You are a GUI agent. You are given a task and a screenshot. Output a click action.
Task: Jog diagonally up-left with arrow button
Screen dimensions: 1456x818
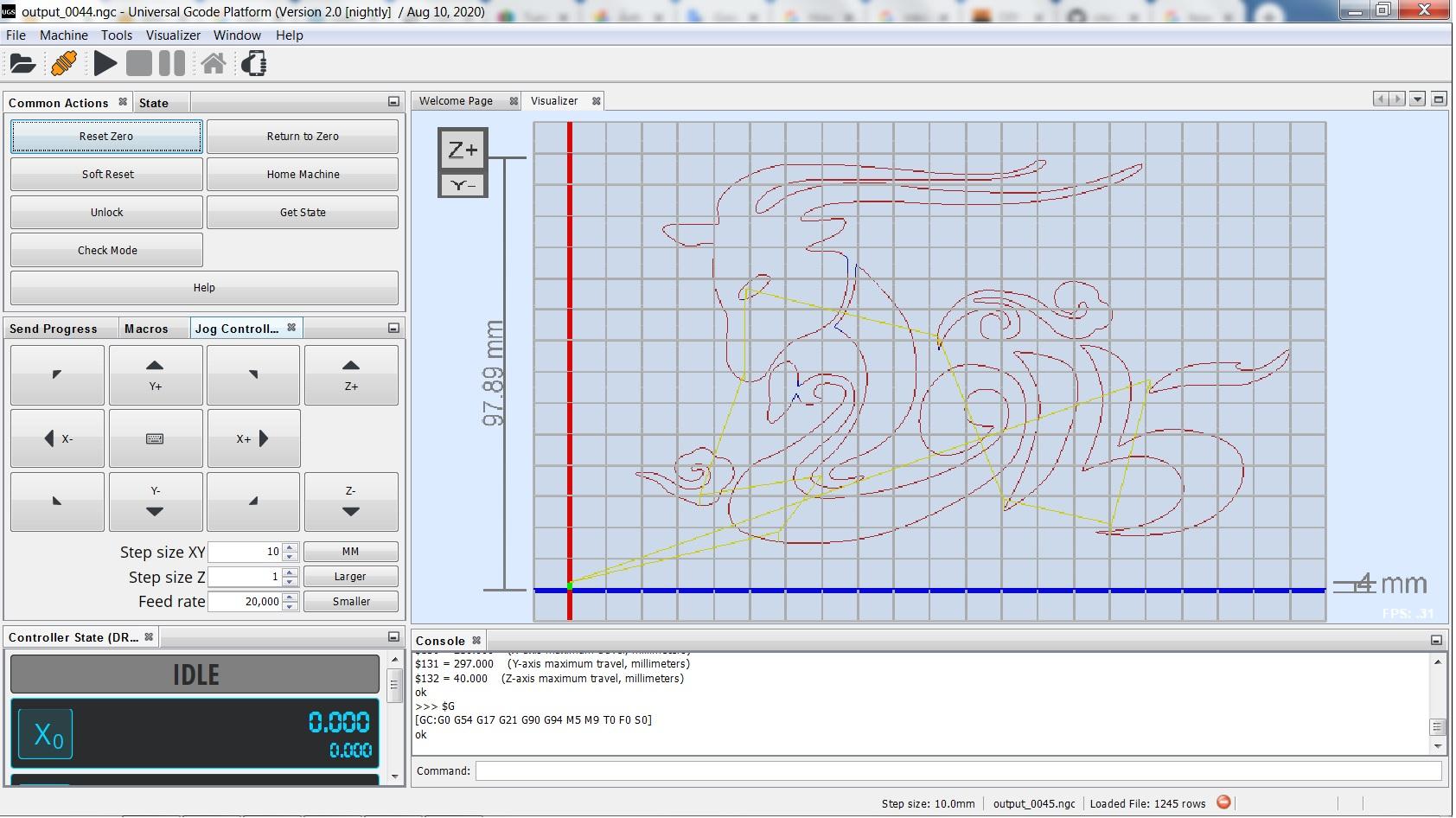coord(57,375)
